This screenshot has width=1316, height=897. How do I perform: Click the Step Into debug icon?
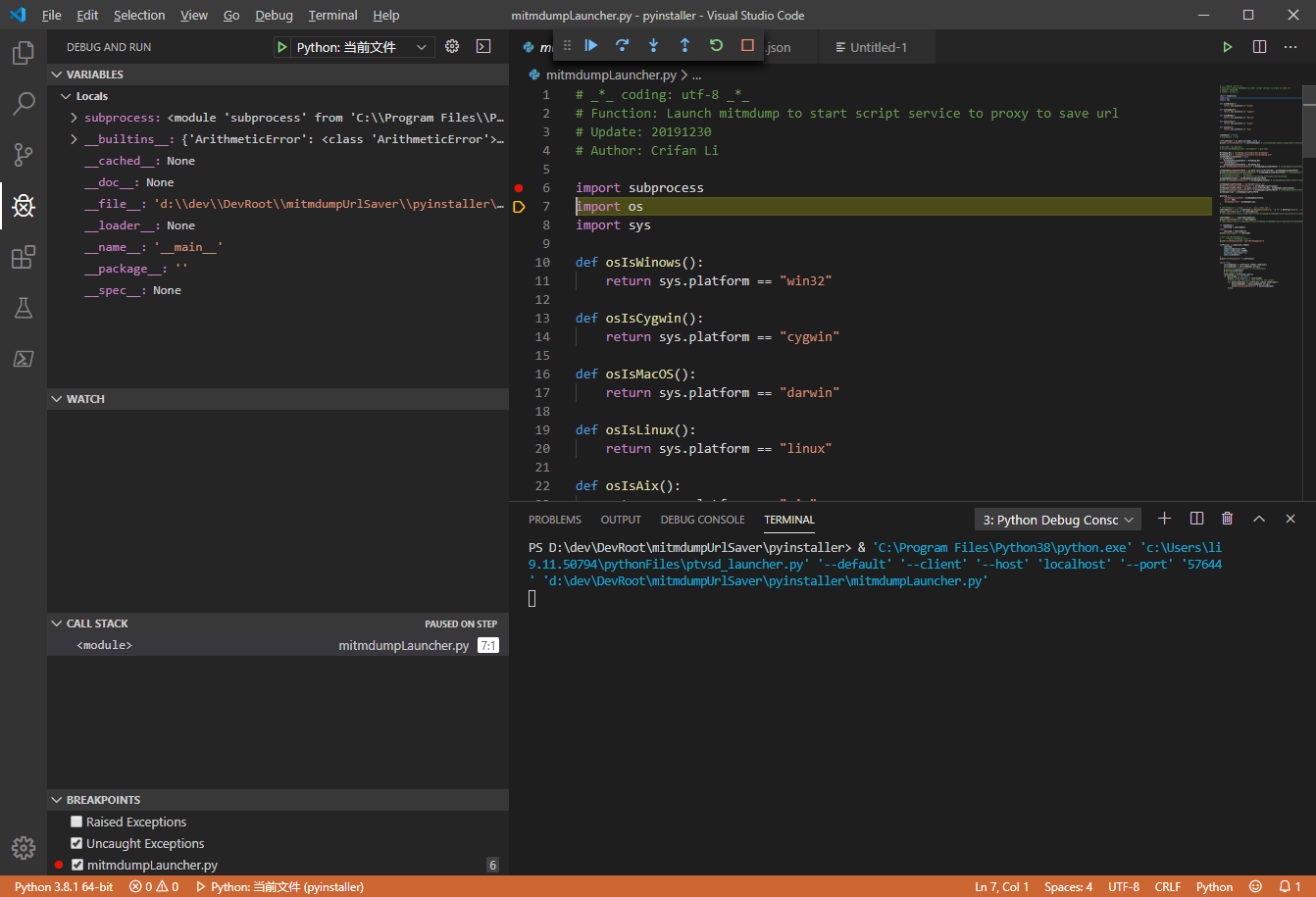tap(653, 46)
